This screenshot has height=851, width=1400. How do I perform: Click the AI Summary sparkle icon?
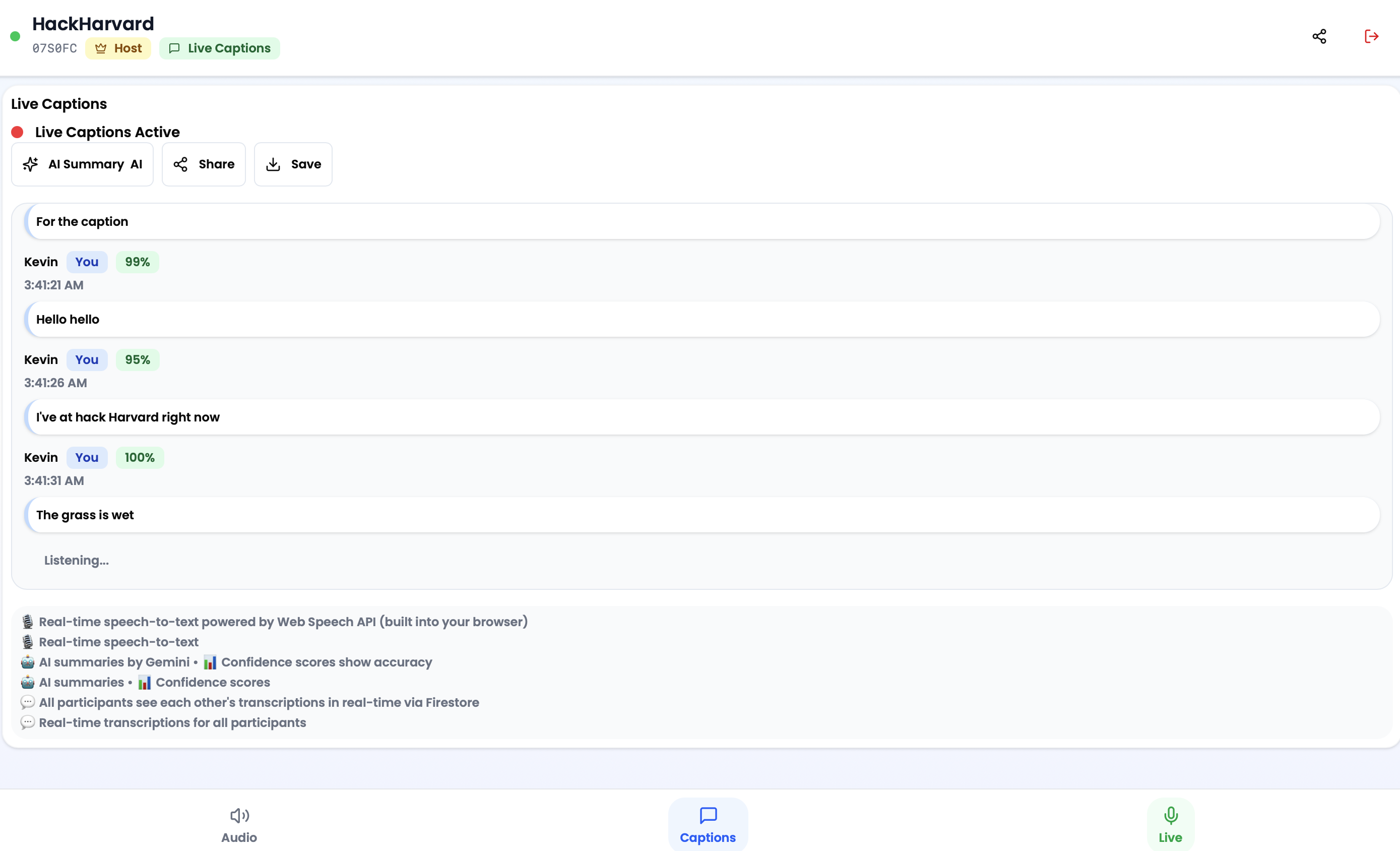[31, 164]
